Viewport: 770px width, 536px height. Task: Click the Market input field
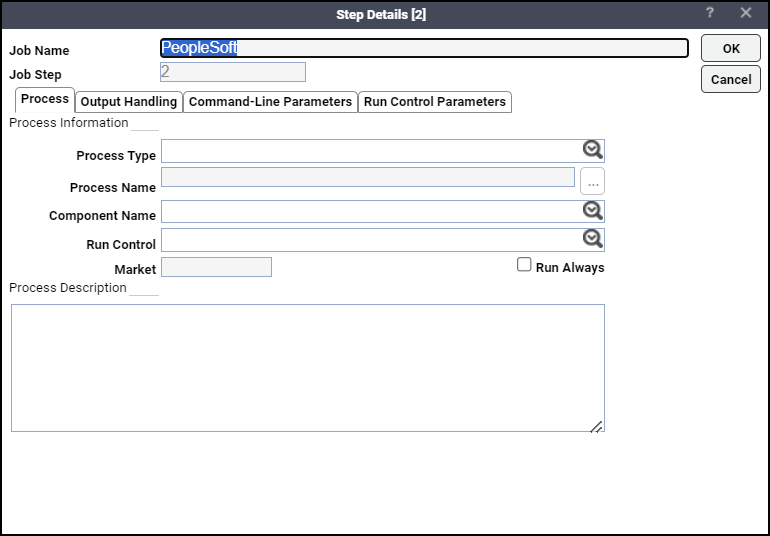(x=217, y=267)
